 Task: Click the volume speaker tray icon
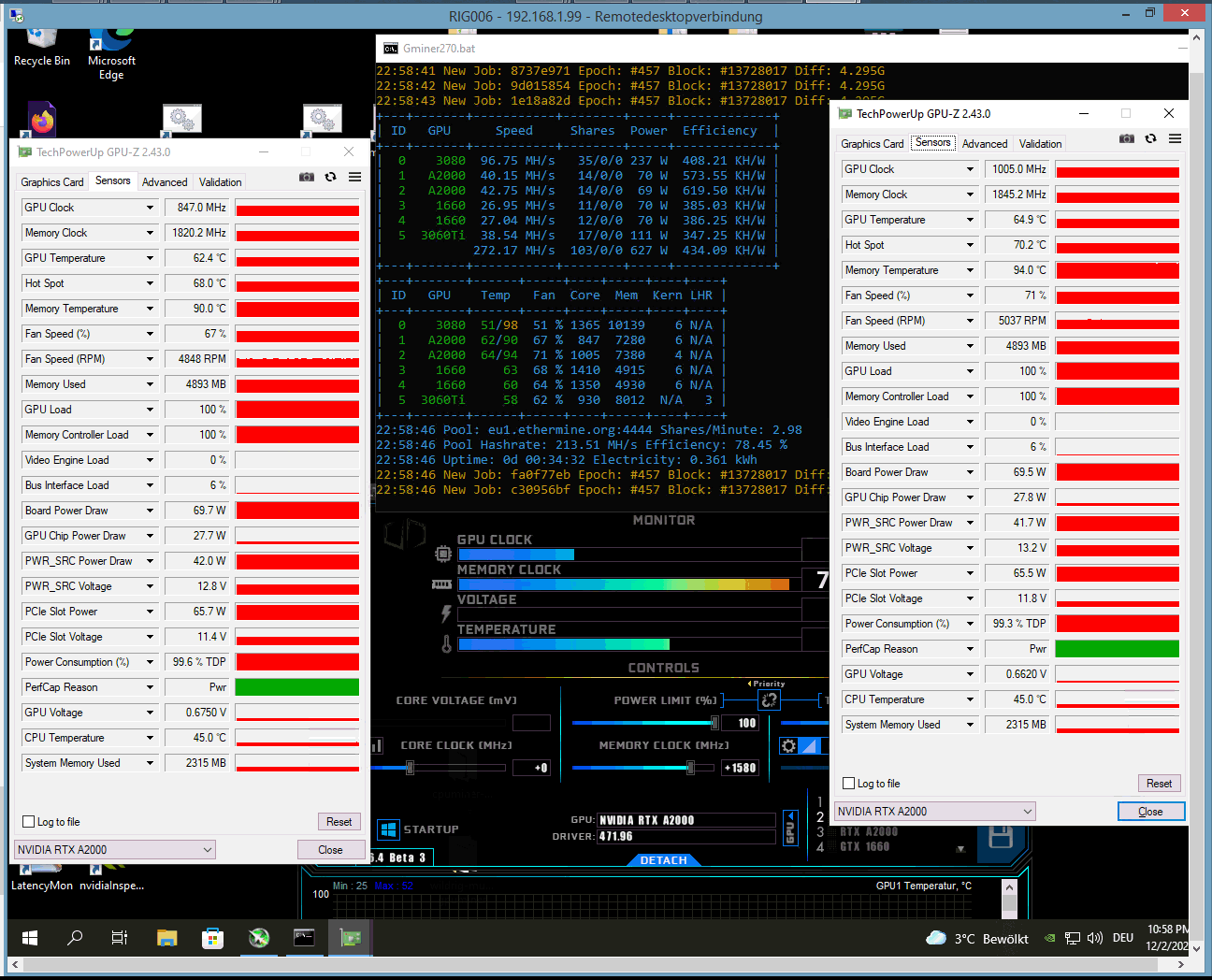[x=1095, y=938]
